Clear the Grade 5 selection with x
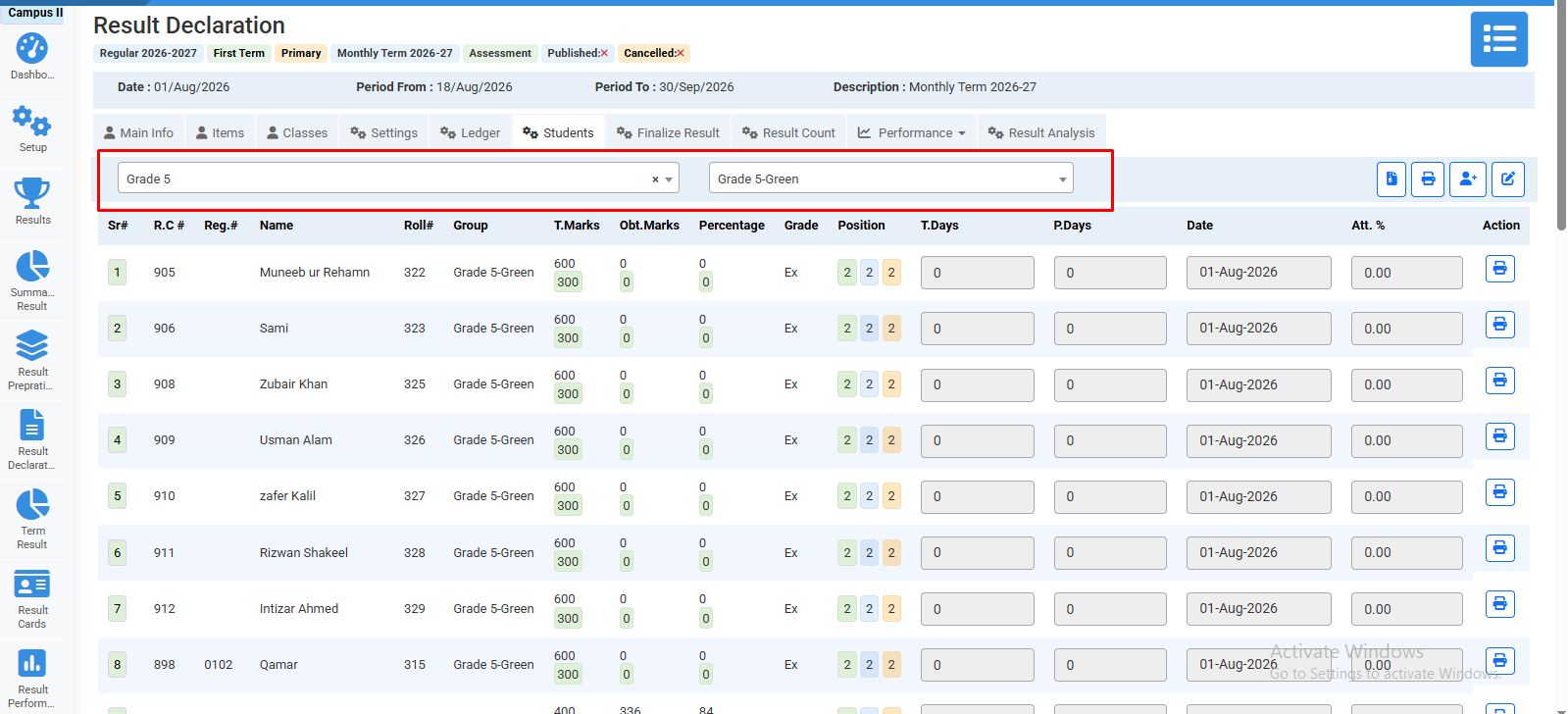 coord(655,179)
